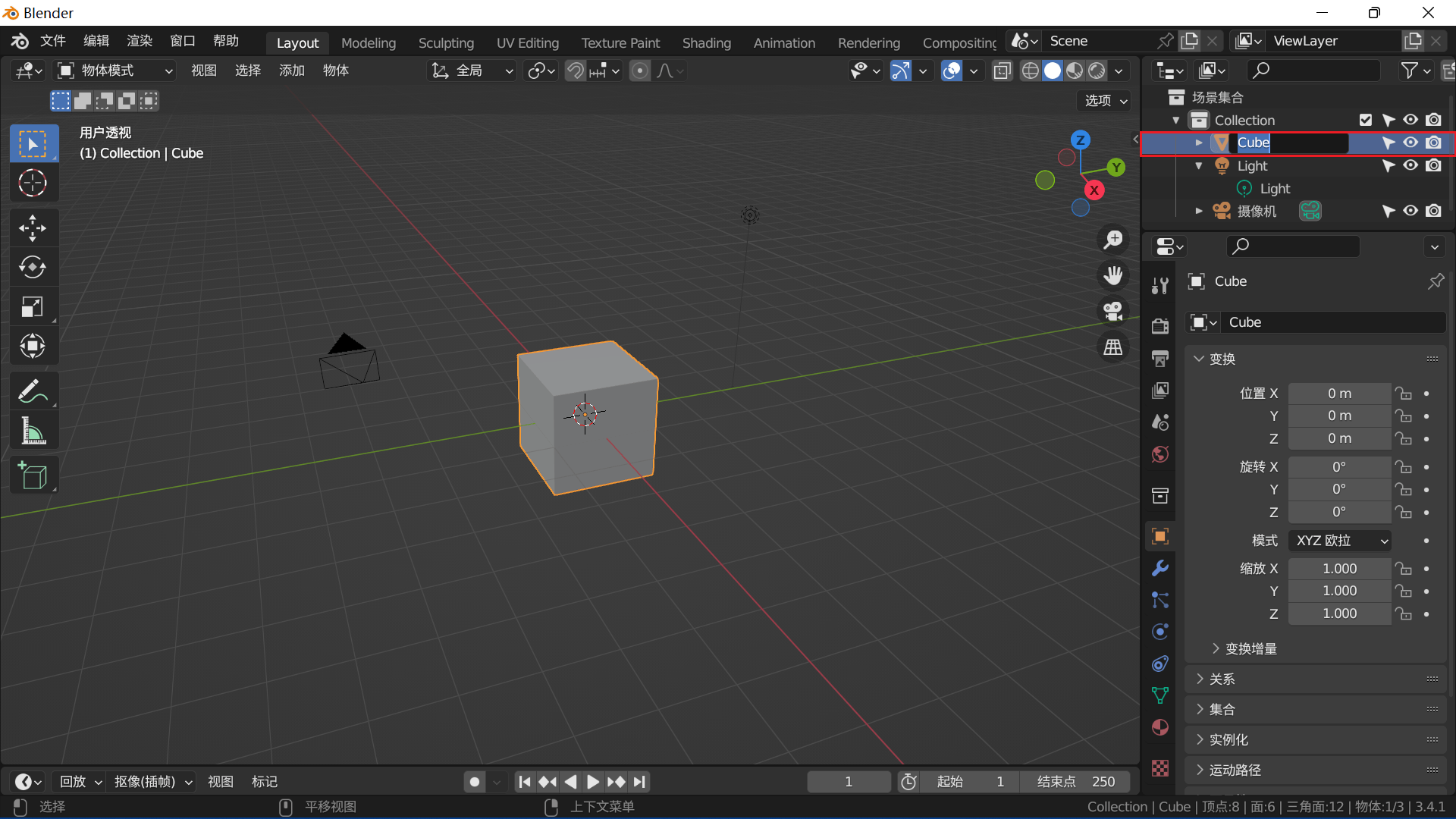The height and width of the screenshot is (819, 1456).
Task: Select the Measure ruler tool
Action: click(x=33, y=431)
